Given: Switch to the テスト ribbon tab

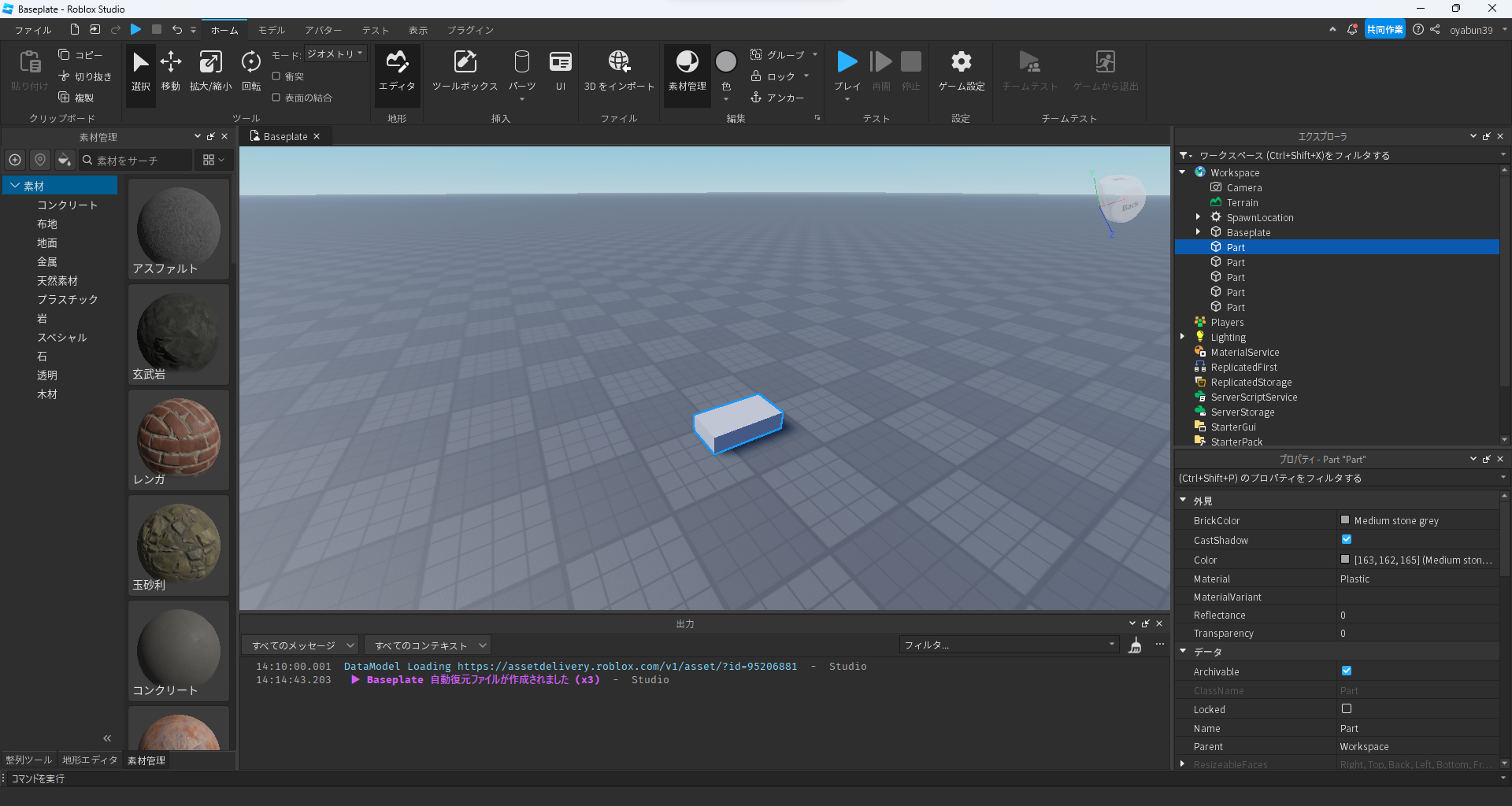Looking at the screenshot, I should (x=376, y=30).
